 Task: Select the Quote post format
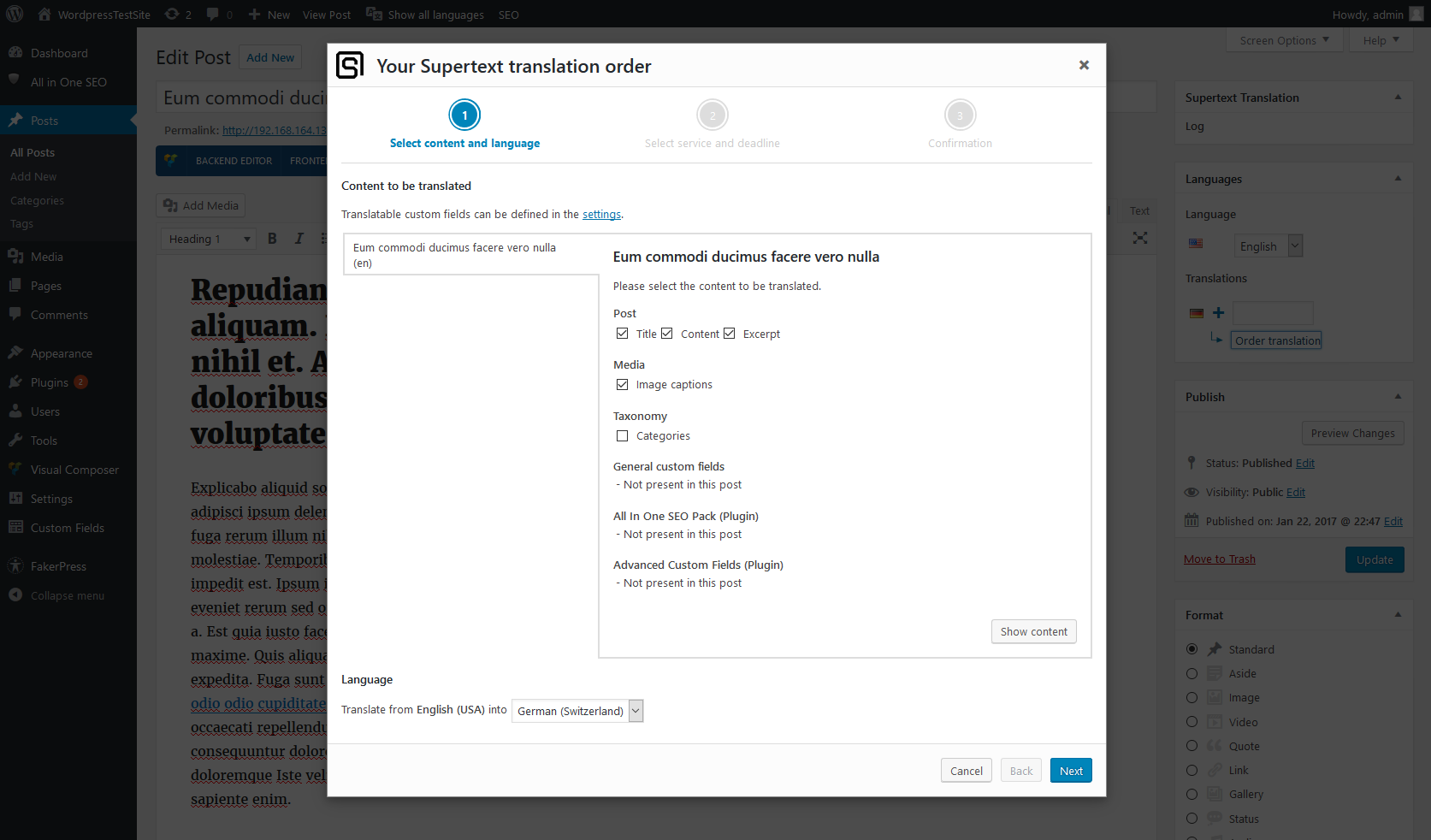pyautogui.click(x=1192, y=746)
